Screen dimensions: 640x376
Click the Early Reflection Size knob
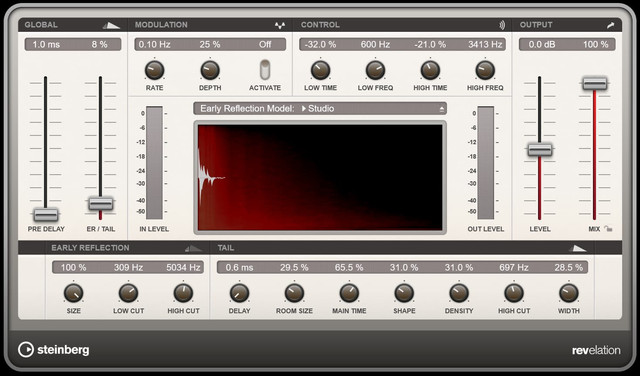(x=73, y=293)
